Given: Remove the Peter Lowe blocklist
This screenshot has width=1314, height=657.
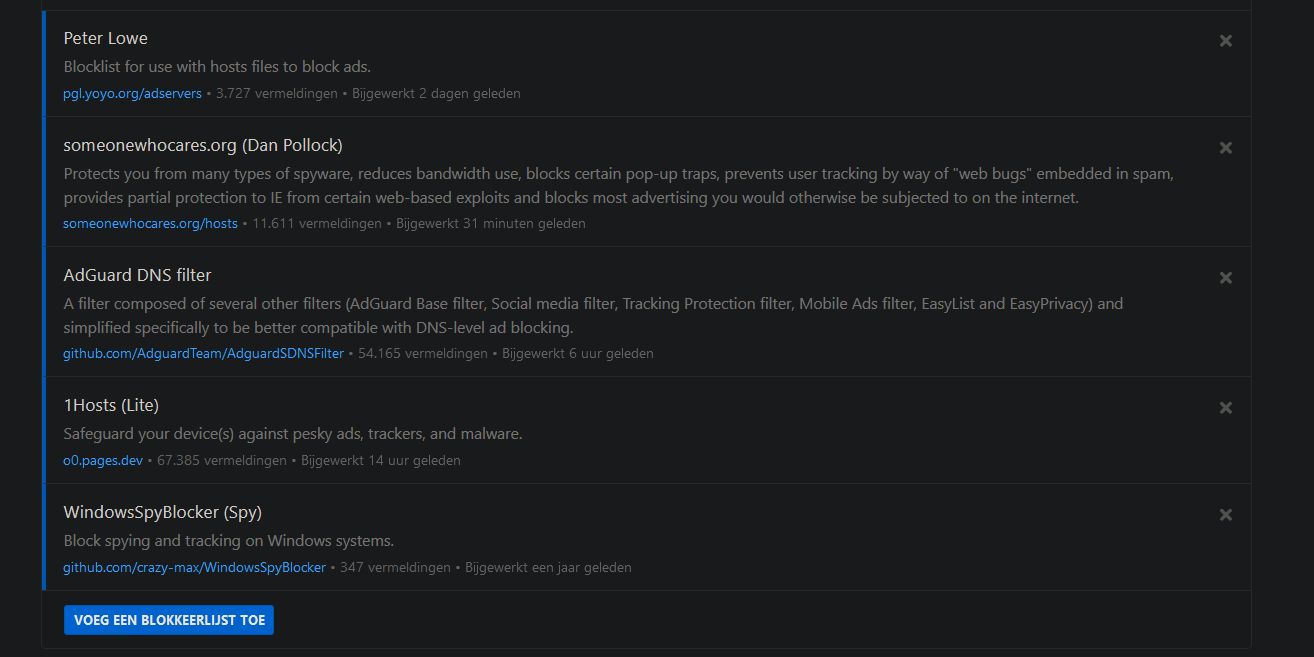Looking at the screenshot, I should coord(1225,41).
